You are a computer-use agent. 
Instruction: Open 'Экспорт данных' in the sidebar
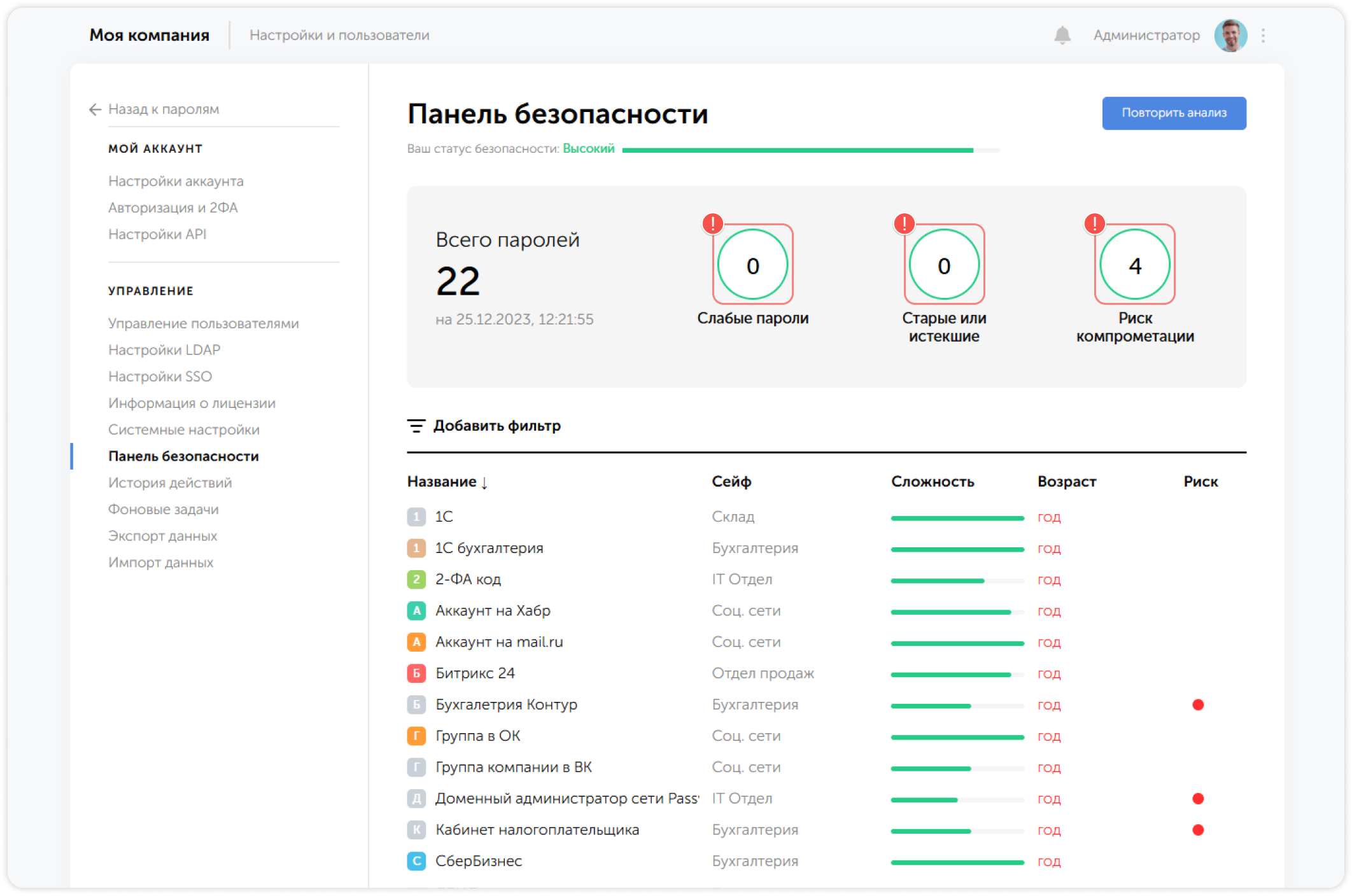click(x=162, y=536)
